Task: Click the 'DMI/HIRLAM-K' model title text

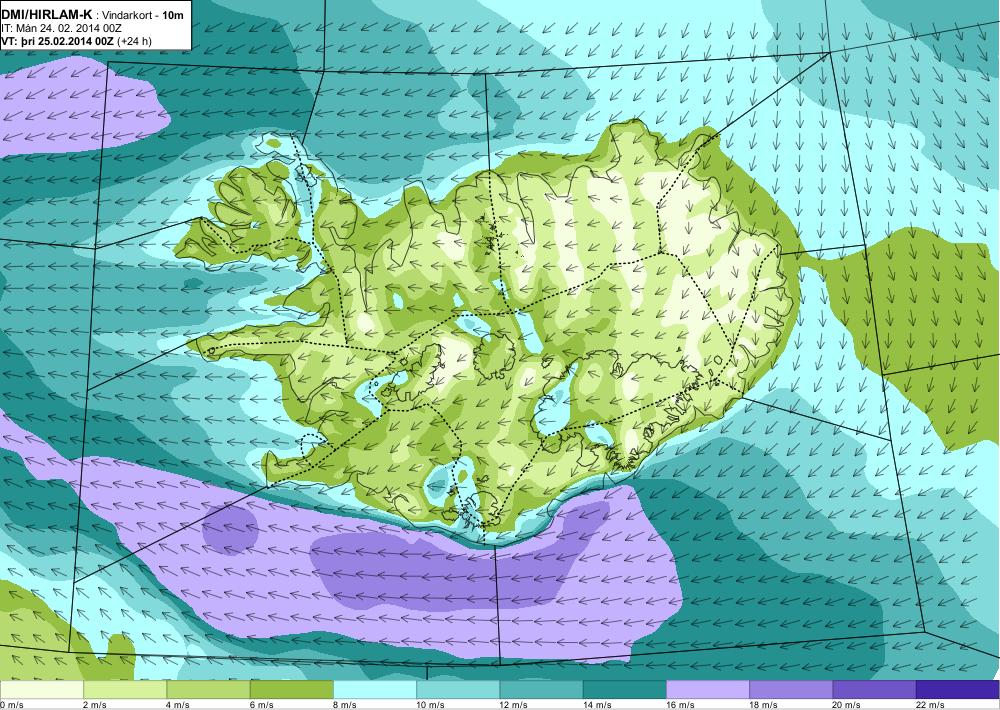Action: [47, 14]
